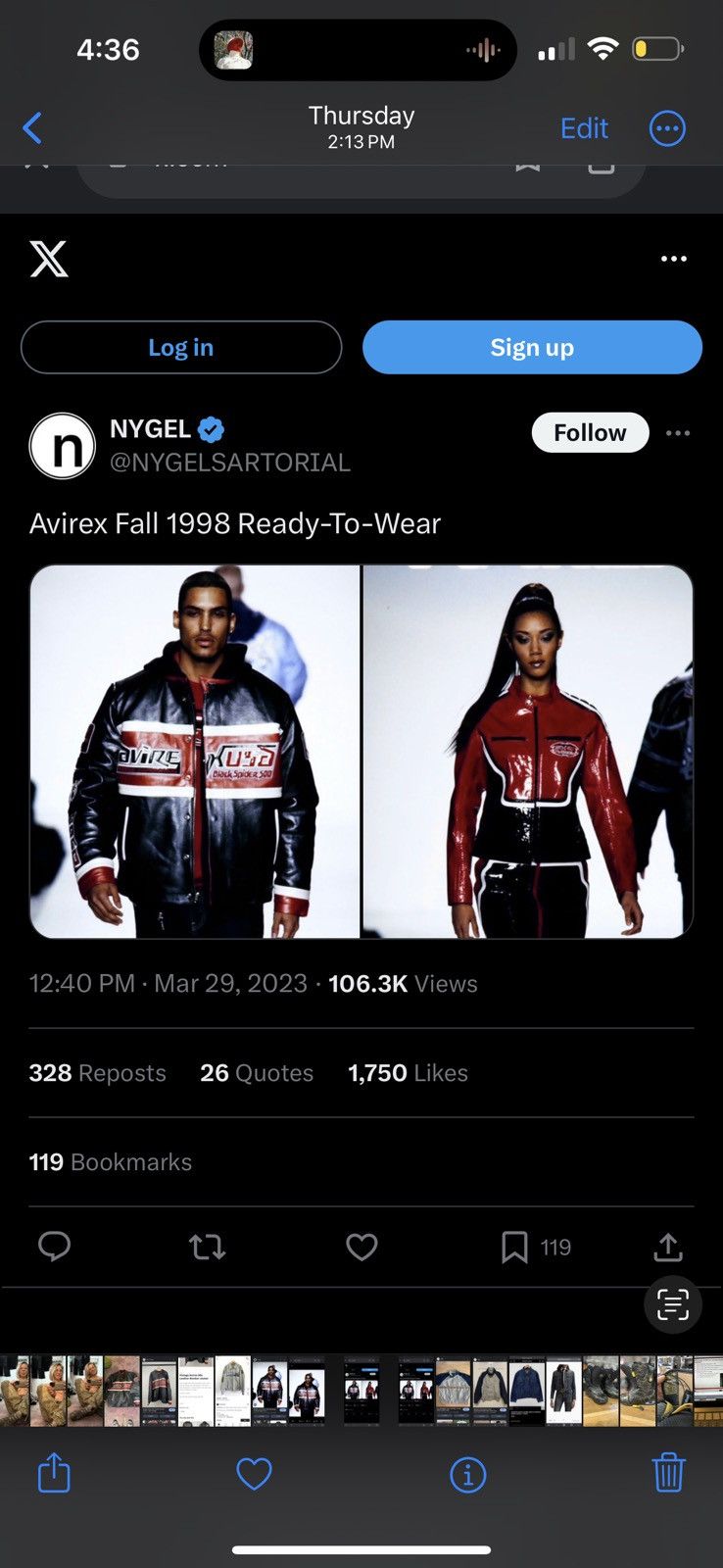Viewport: 723px width, 1568px height.
Task: Open the tweet's more options dots
Action: 678,433
